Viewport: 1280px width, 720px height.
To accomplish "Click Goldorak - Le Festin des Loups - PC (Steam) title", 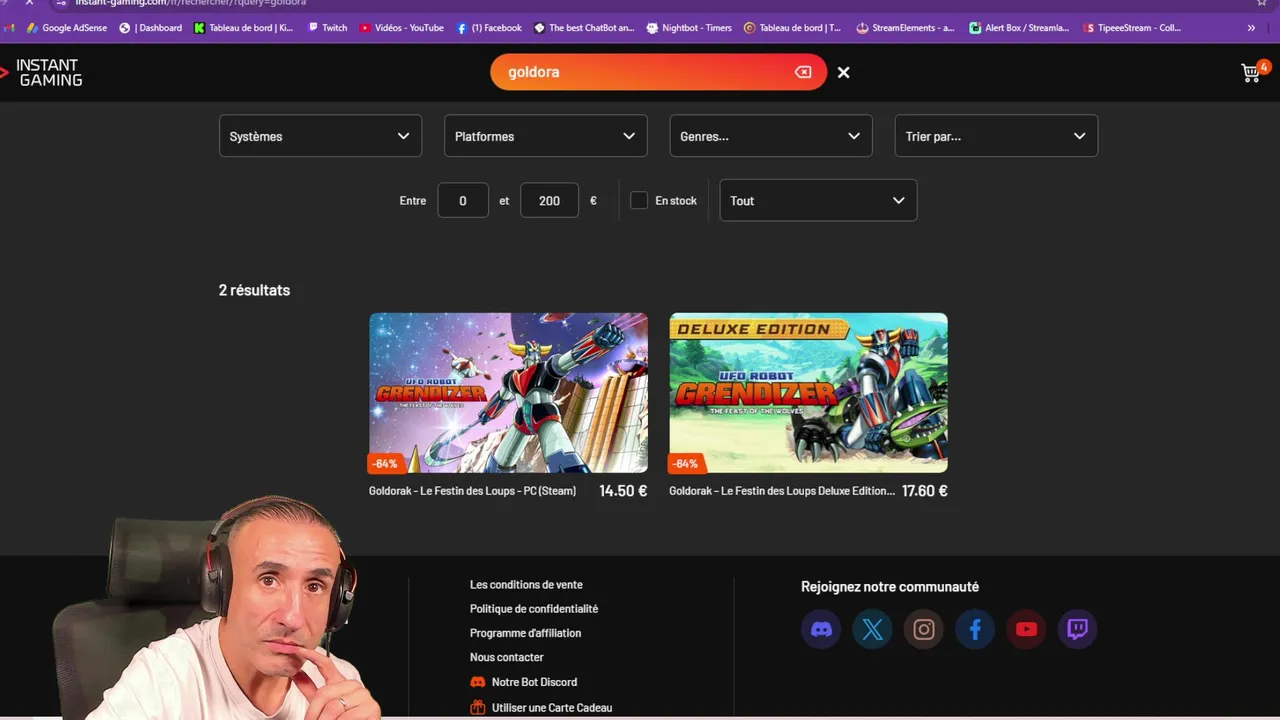I will (x=472, y=491).
